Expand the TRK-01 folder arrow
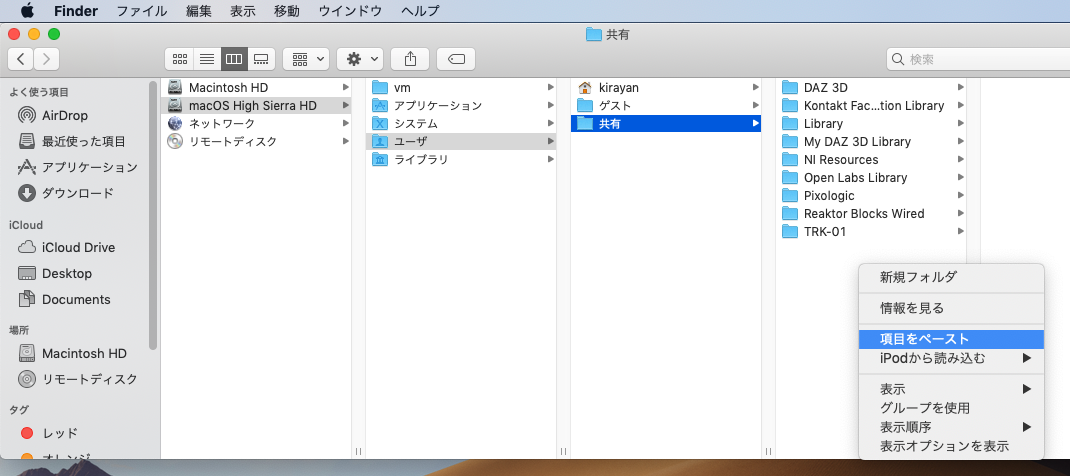This screenshot has width=1070, height=476. [x=960, y=231]
